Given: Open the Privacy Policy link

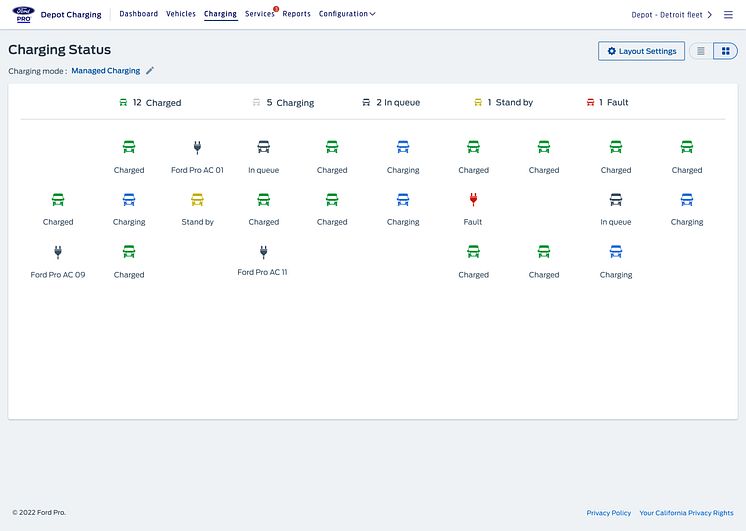Looking at the screenshot, I should pyautogui.click(x=608, y=513).
